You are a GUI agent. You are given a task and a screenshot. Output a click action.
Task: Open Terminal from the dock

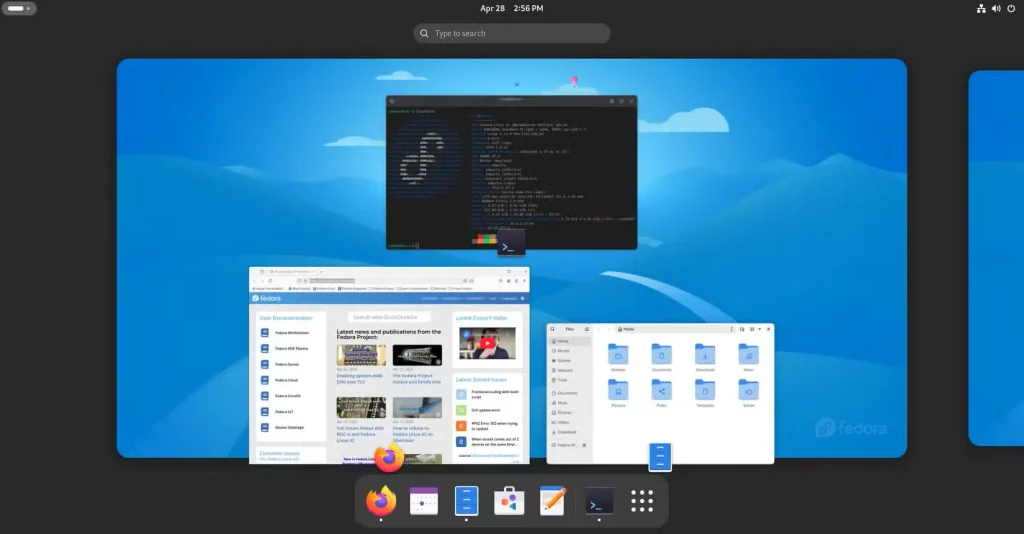tap(599, 500)
